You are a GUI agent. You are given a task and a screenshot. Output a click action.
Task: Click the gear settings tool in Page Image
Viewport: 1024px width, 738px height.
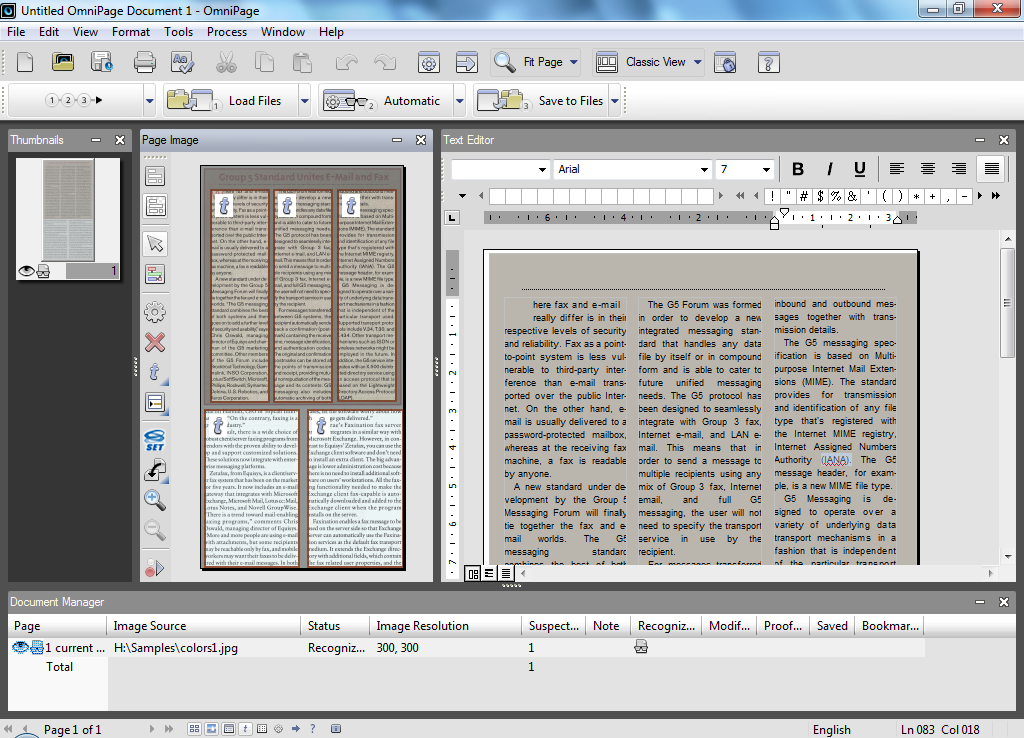pos(155,312)
